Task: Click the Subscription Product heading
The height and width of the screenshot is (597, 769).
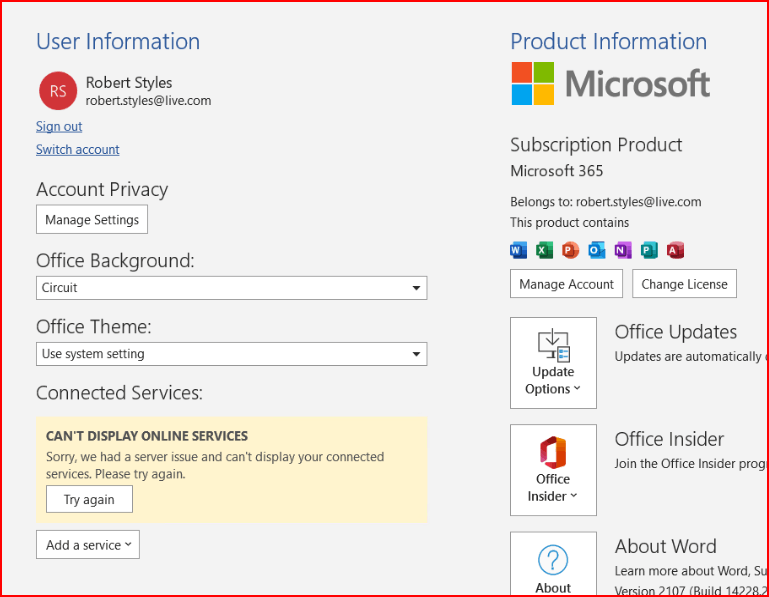Action: tap(596, 145)
